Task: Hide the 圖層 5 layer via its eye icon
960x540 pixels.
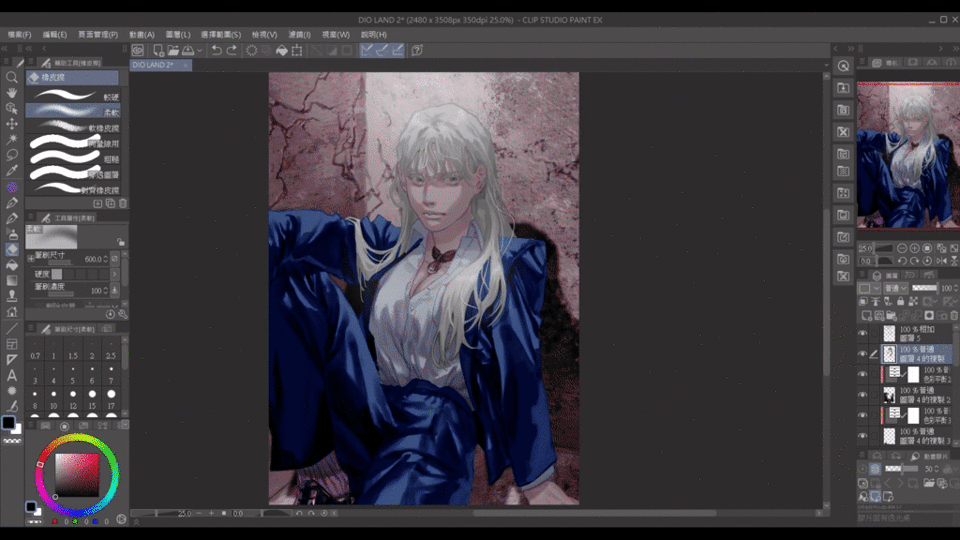Action: coord(863,334)
